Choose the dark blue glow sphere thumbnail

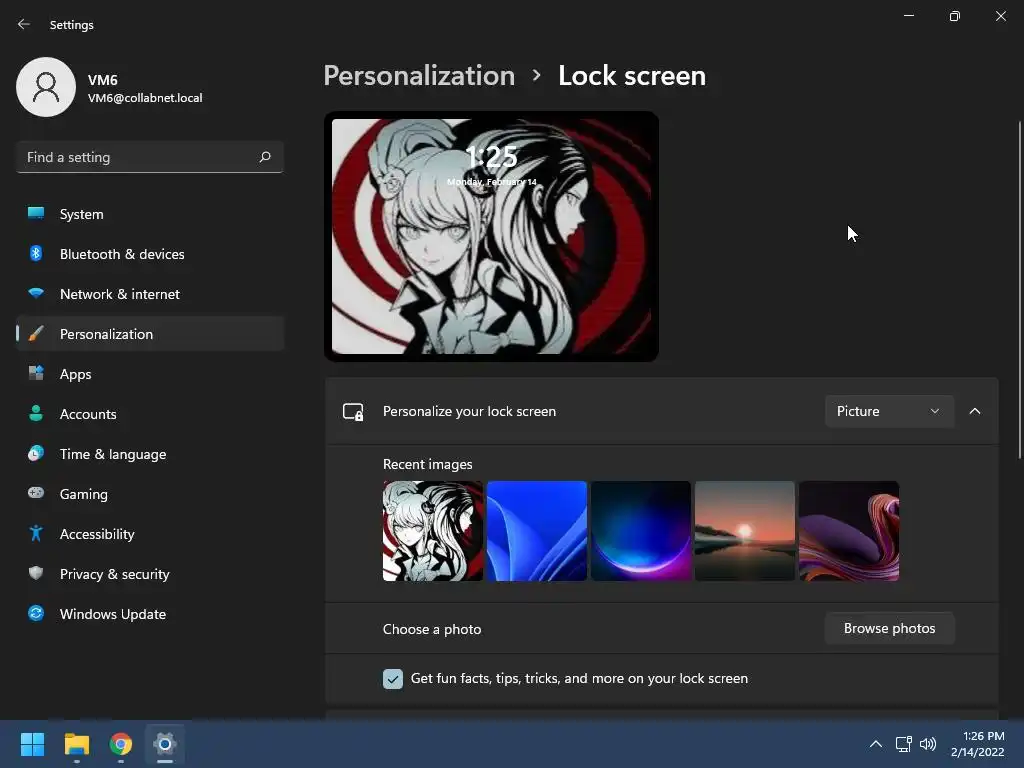click(x=641, y=531)
